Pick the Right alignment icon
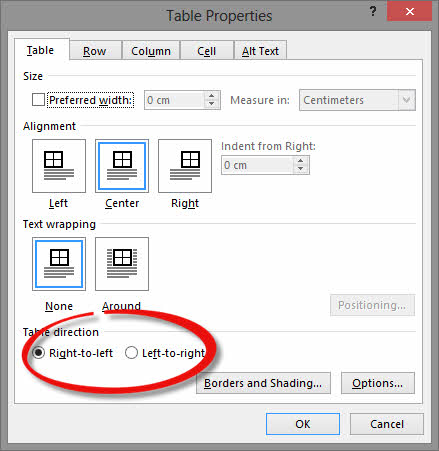439x451 pixels. (185, 166)
